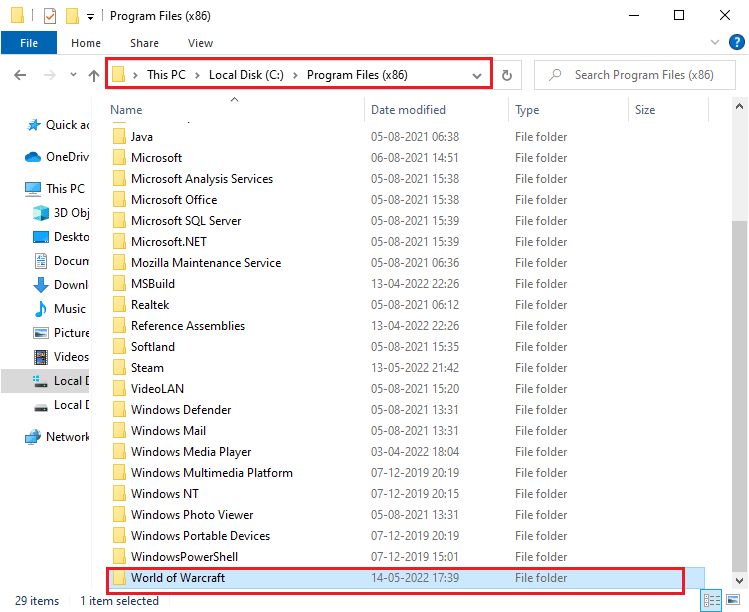Click the New folder icon in the title bar
Screen dimensions: 749x612
[x=72, y=16]
